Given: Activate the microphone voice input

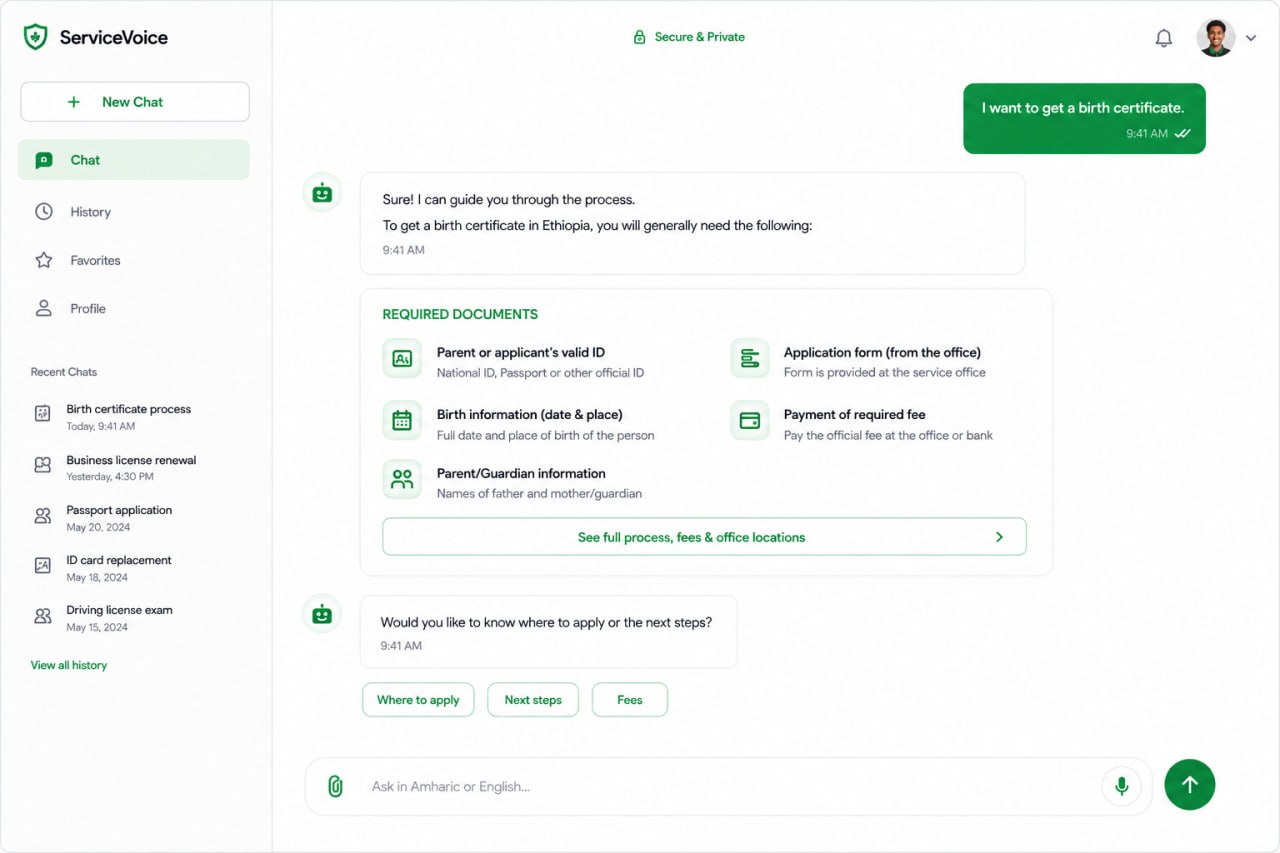Looking at the screenshot, I should pos(1122,786).
